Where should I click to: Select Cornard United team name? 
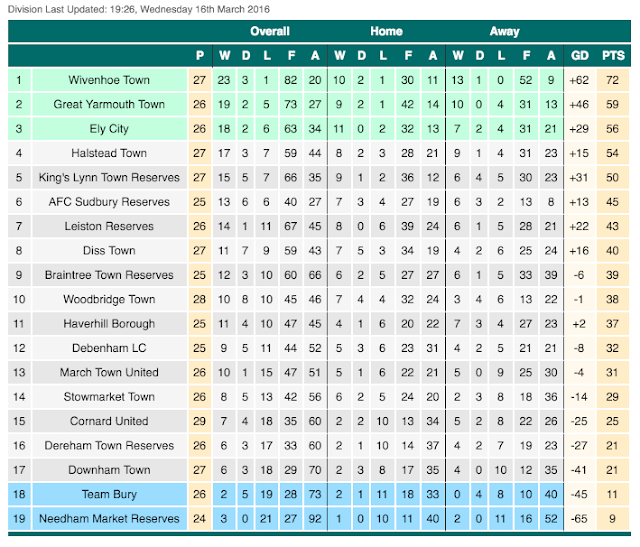point(109,421)
